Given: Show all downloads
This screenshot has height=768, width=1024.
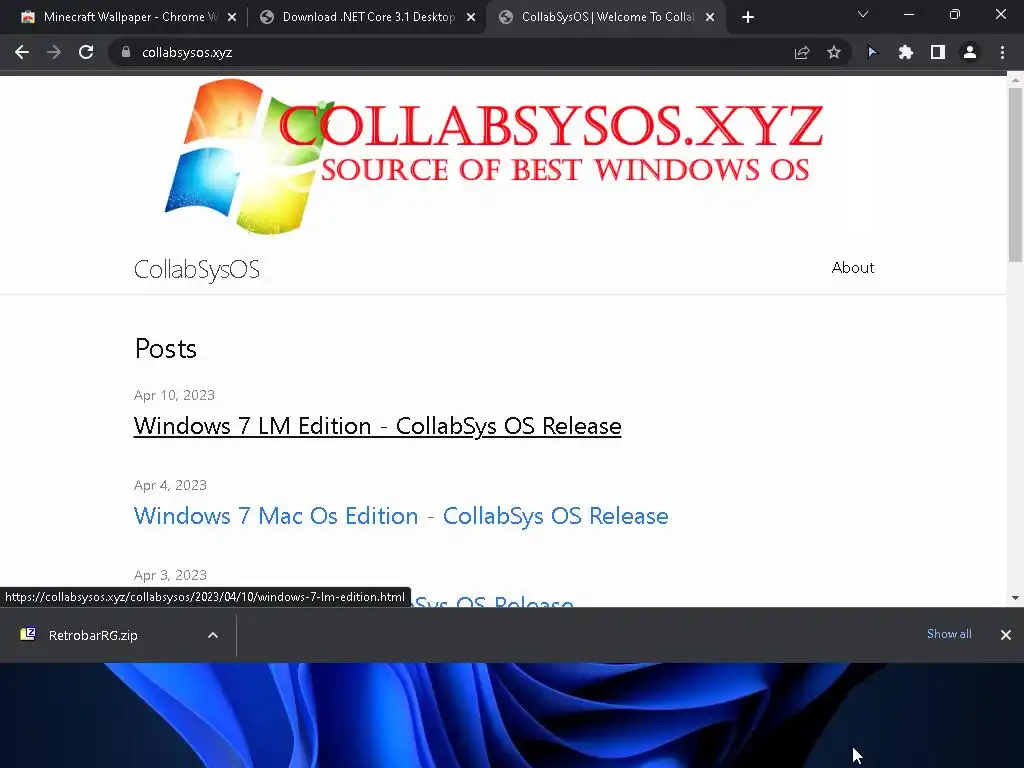Looking at the screenshot, I should coord(949,633).
